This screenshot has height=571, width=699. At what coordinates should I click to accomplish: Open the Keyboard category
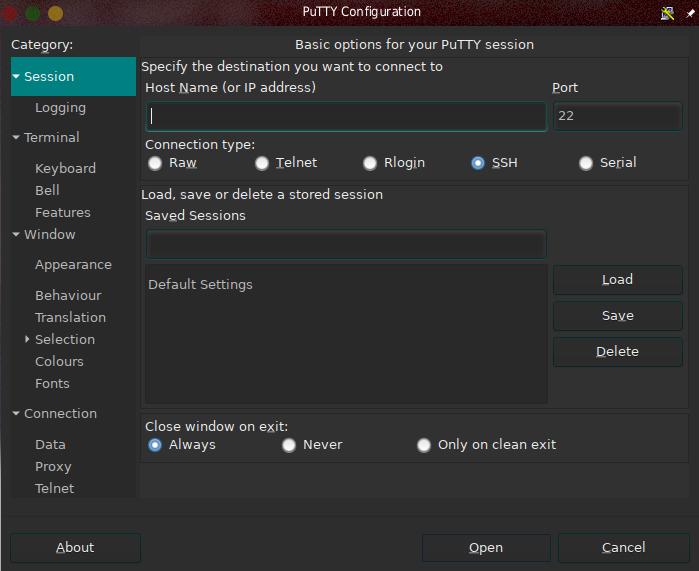[x=66, y=168]
